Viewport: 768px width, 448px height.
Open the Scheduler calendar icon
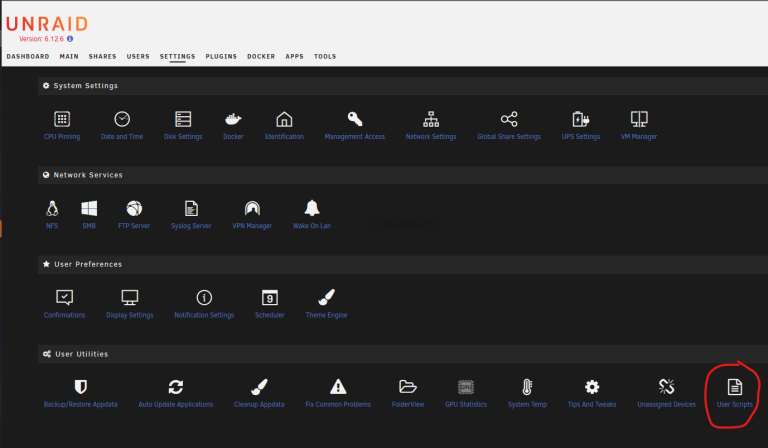click(269, 297)
